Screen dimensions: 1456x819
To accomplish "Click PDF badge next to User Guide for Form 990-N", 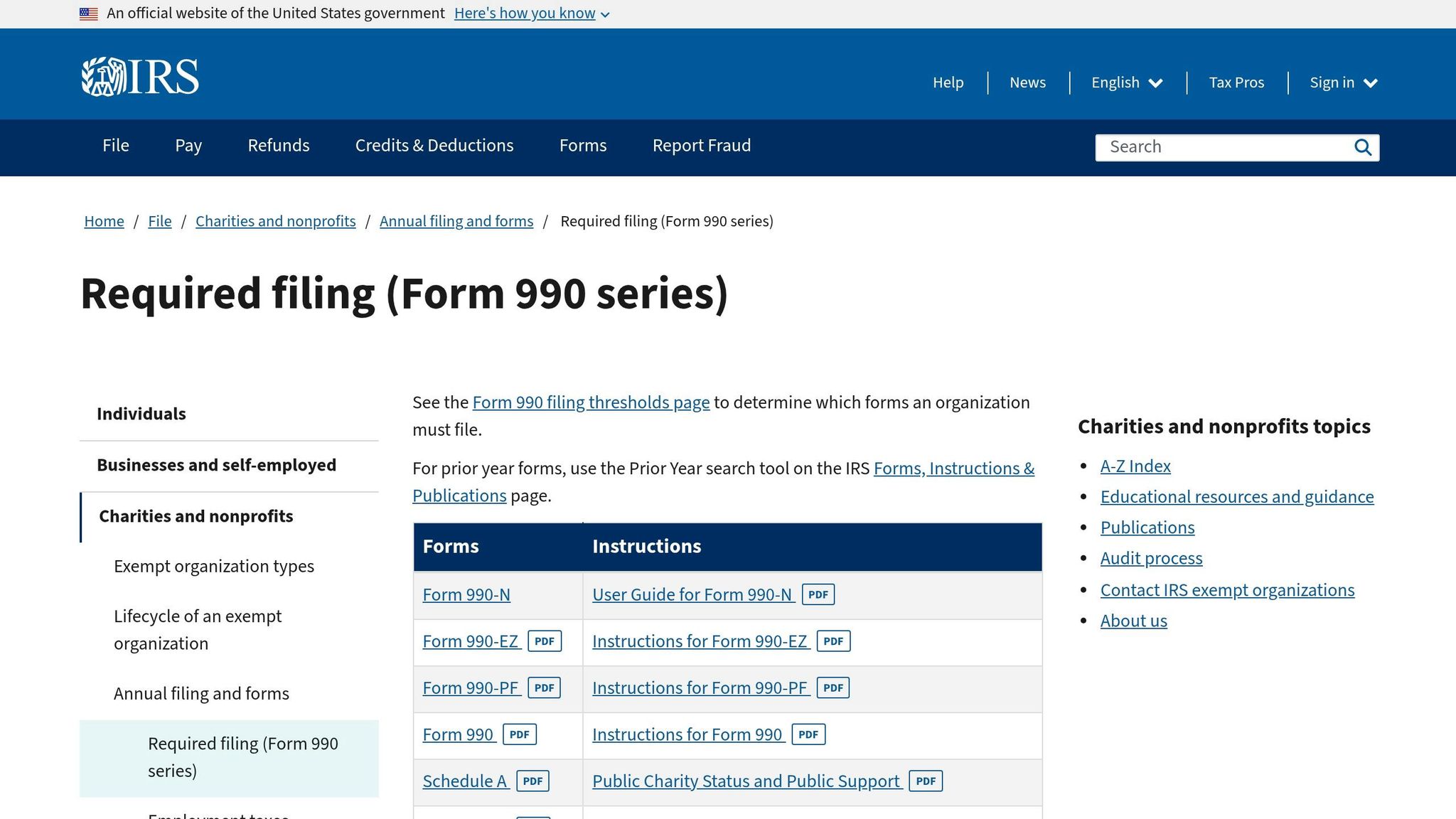I will [x=818, y=594].
